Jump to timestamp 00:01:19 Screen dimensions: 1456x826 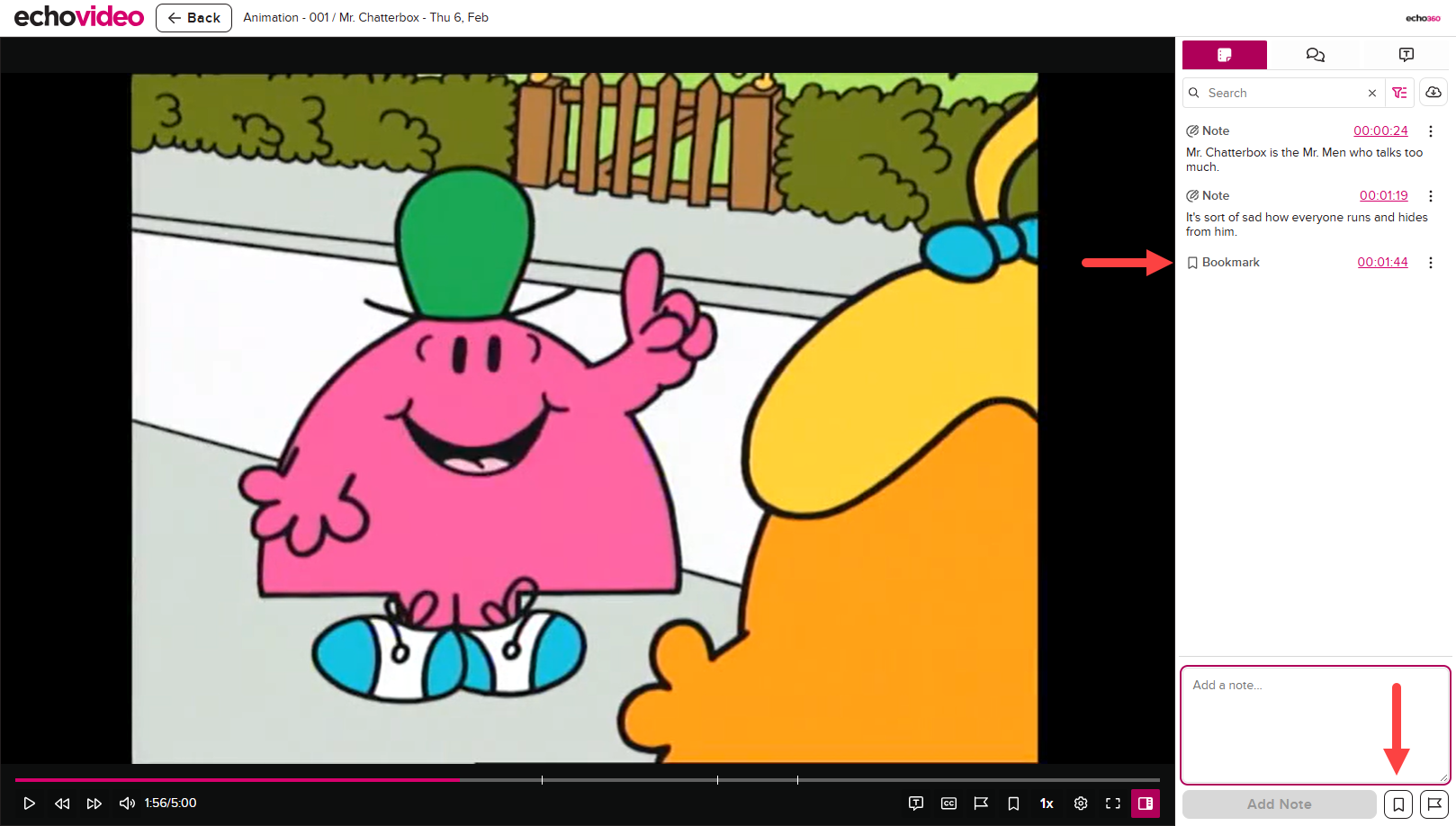pos(1383,195)
